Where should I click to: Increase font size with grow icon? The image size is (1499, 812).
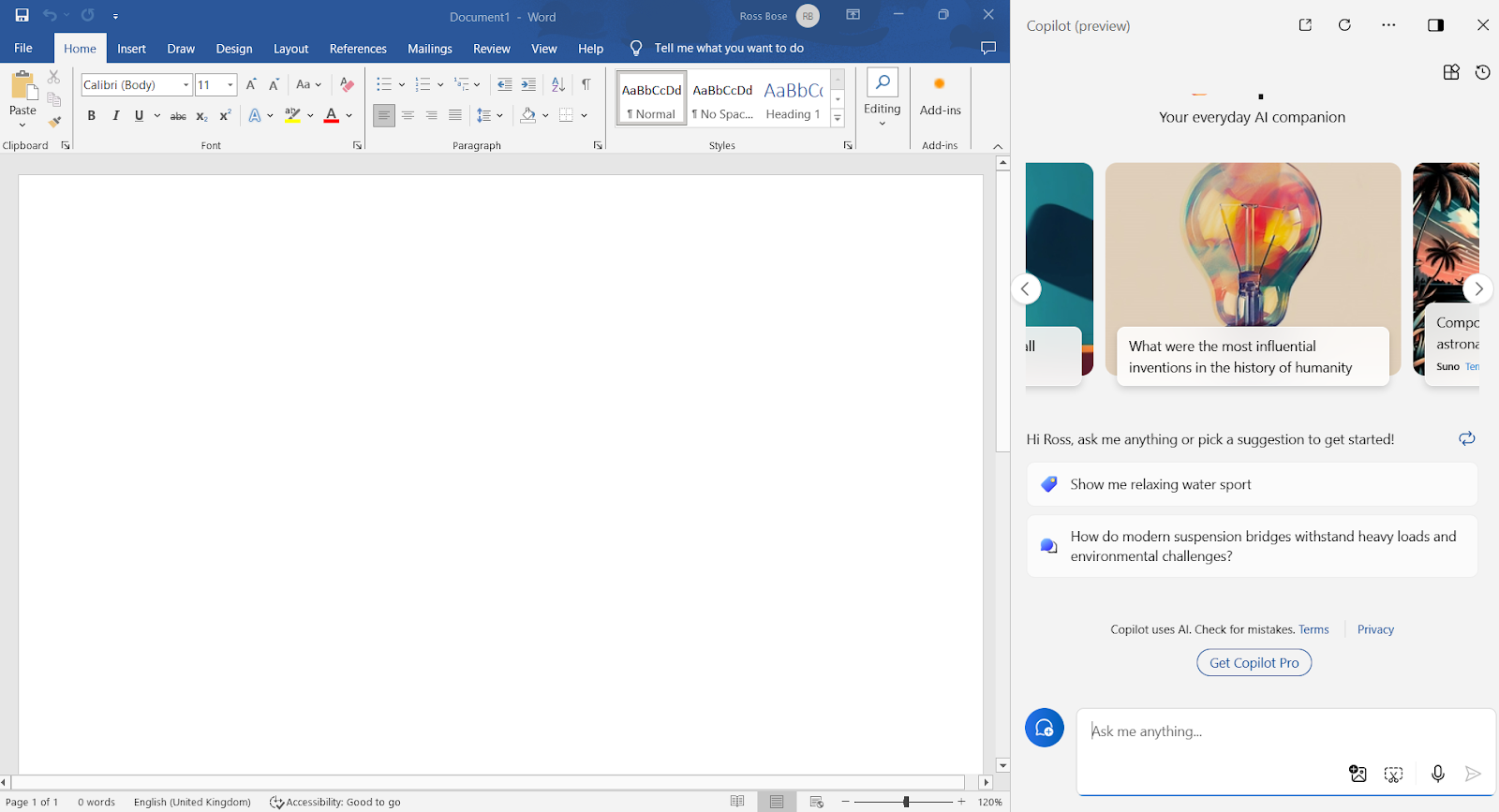pyautogui.click(x=251, y=84)
